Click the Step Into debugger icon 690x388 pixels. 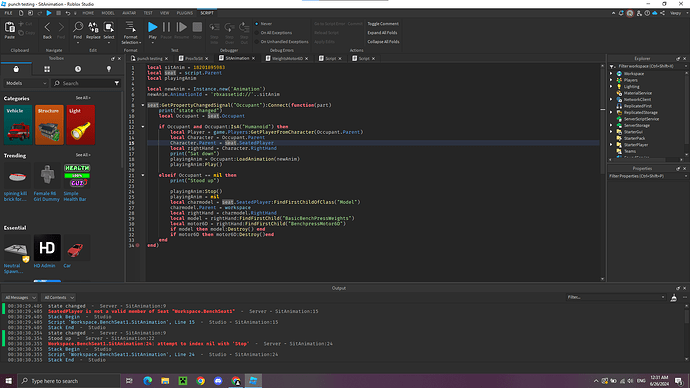(214, 27)
